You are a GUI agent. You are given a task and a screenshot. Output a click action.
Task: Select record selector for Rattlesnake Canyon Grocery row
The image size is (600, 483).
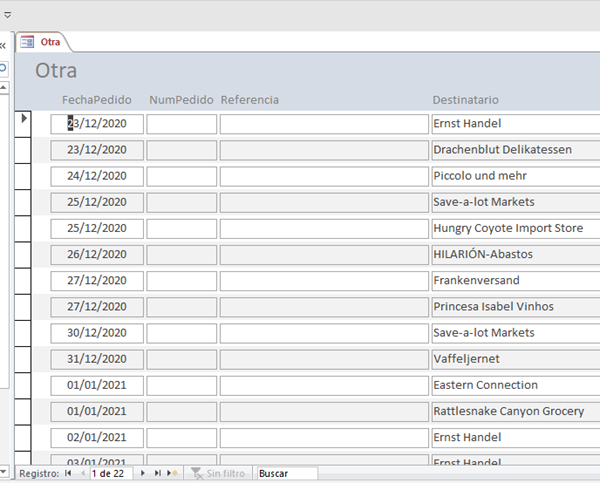click(x=23, y=411)
